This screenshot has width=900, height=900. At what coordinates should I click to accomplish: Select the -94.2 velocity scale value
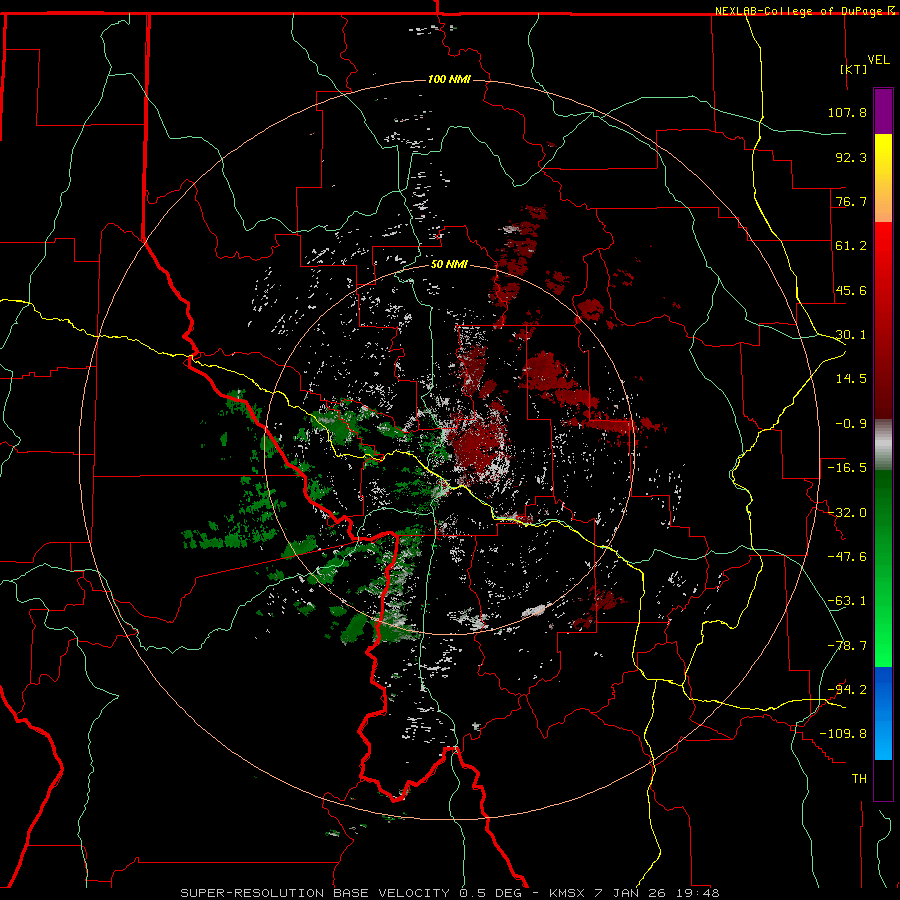point(847,689)
